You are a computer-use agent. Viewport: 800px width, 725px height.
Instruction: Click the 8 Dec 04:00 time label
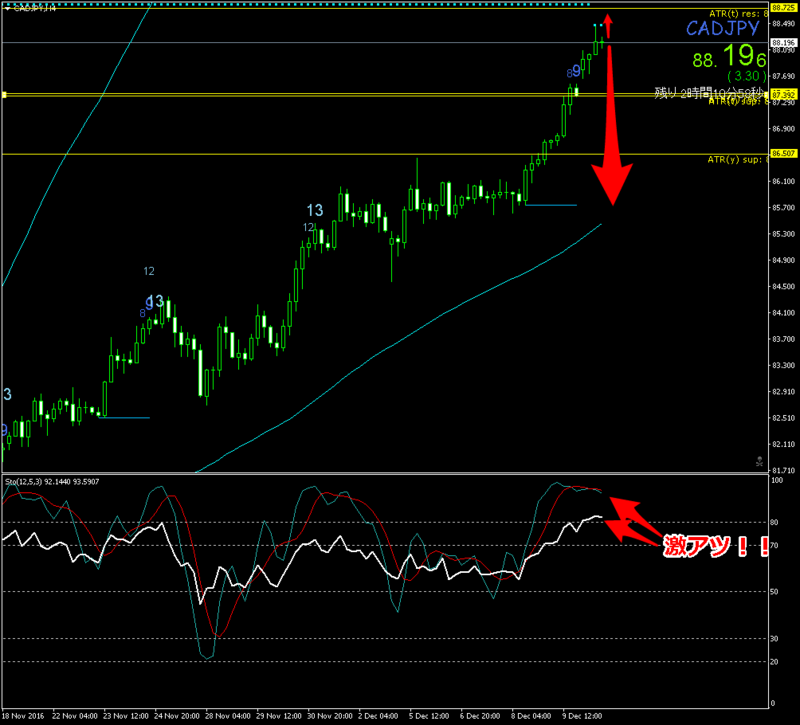pyautogui.click(x=532, y=716)
